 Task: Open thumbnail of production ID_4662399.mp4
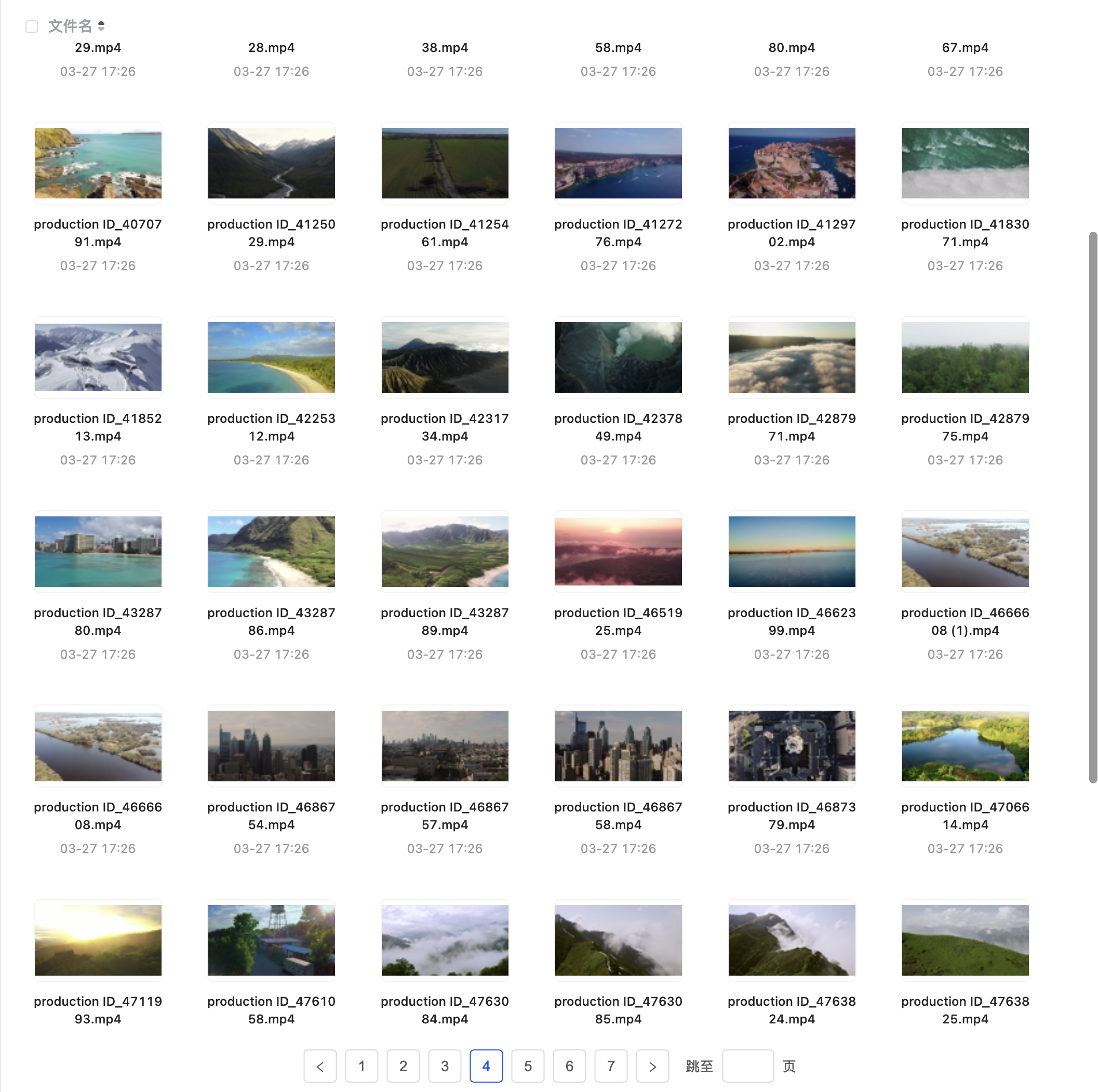[x=792, y=551]
